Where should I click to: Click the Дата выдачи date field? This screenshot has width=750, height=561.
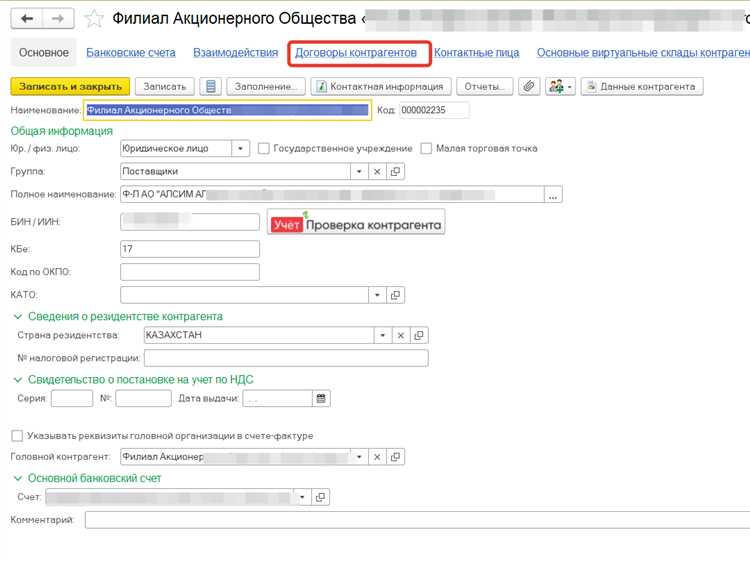point(277,398)
